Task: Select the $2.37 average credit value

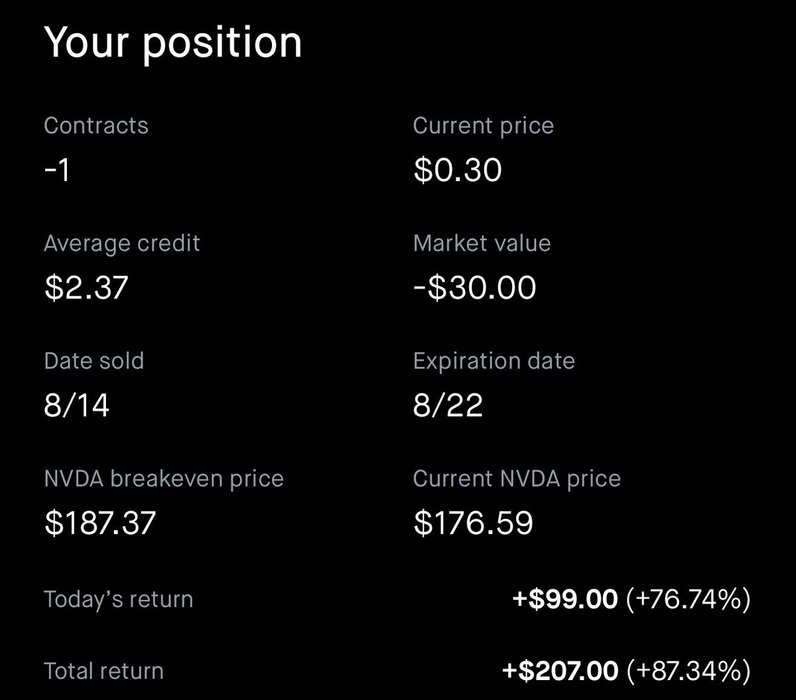Action: 87,288
